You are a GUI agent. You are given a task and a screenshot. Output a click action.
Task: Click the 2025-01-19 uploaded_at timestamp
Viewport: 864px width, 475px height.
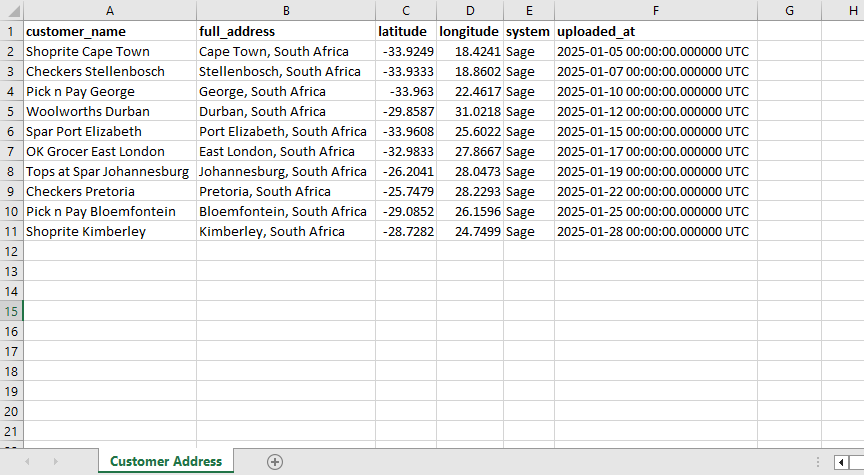tap(656, 171)
